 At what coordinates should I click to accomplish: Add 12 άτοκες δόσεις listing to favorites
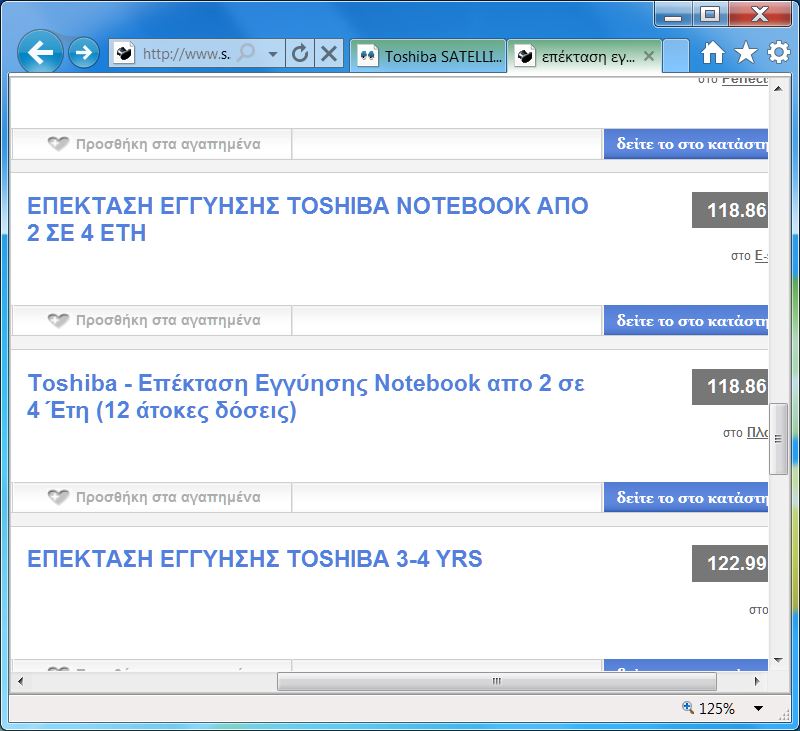(152, 497)
